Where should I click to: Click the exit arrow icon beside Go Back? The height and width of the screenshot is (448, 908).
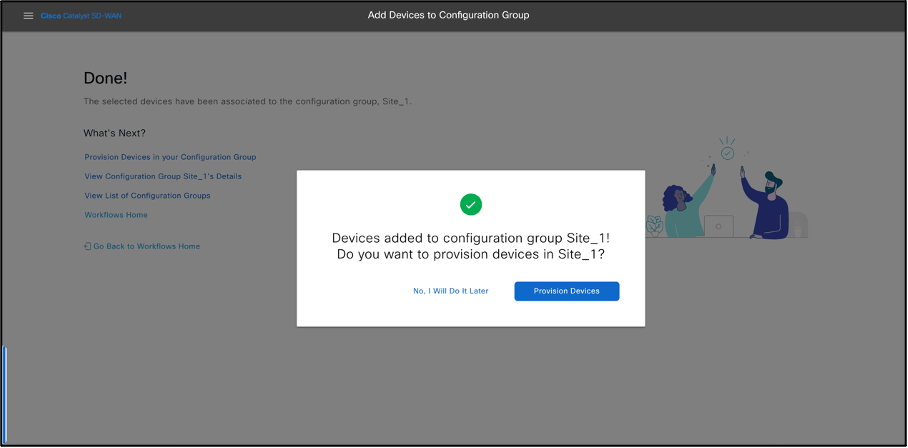pyautogui.click(x=88, y=246)
